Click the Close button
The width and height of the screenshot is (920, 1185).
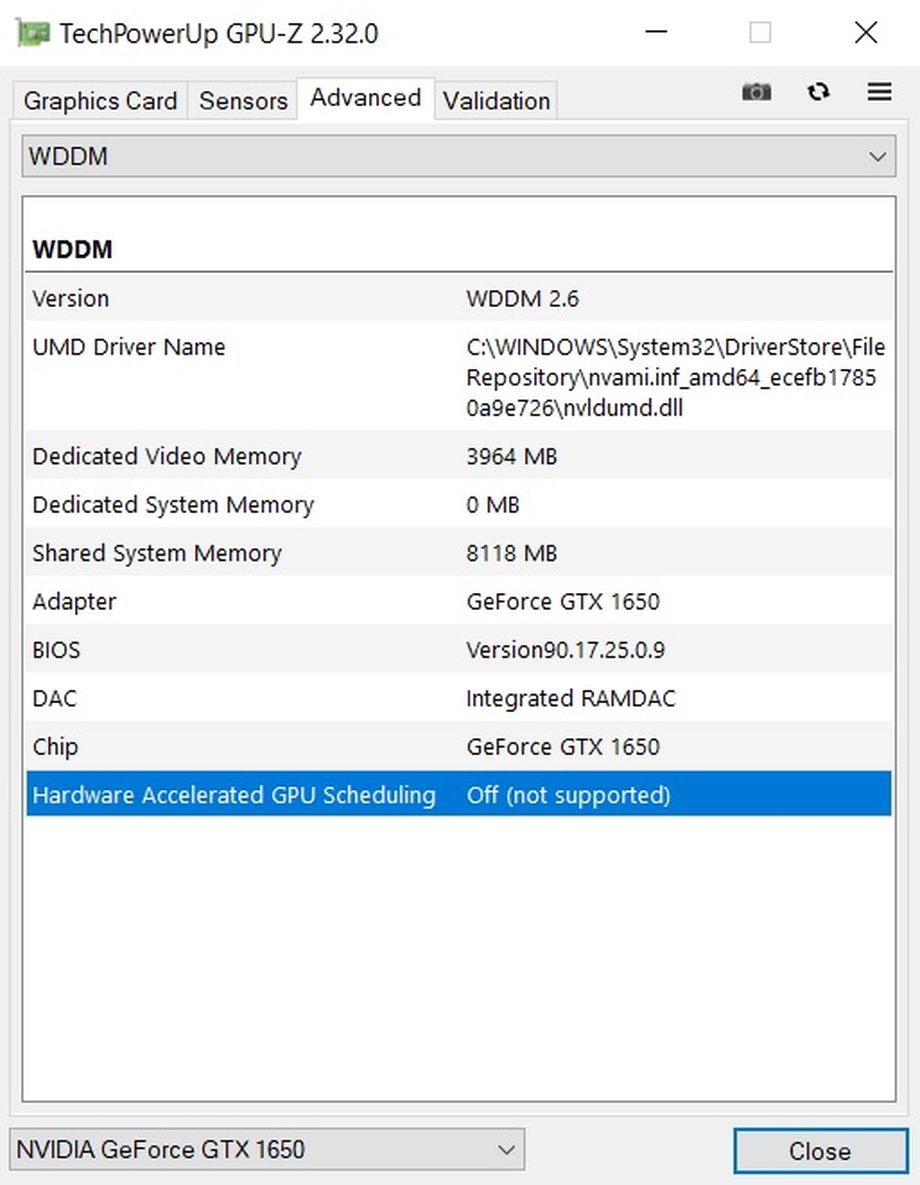point(820,1150)
